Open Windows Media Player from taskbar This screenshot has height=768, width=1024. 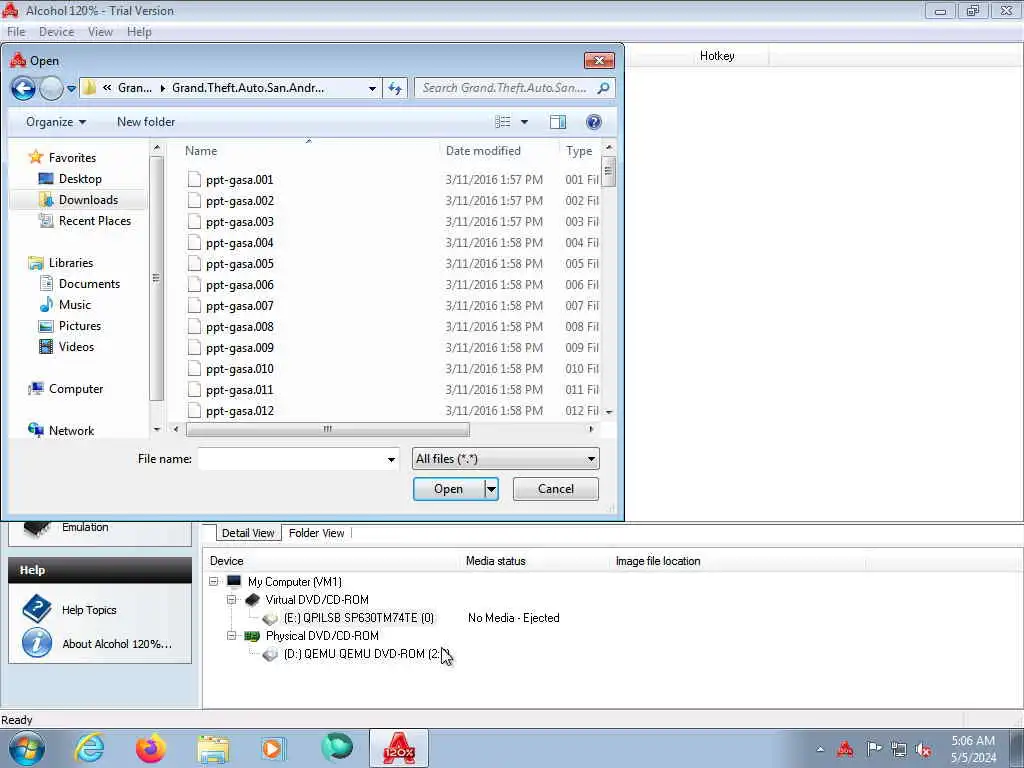pyautogui.click(x=274, y=748)
